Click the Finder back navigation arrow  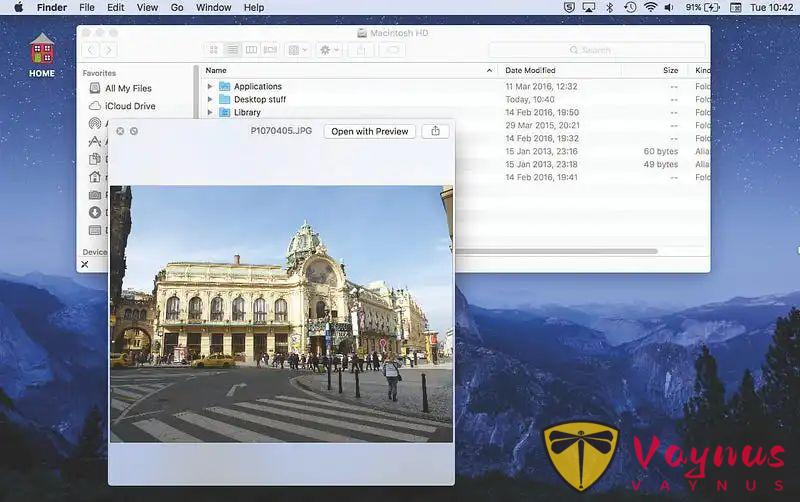pyautogui.click(x=91, y=49)
